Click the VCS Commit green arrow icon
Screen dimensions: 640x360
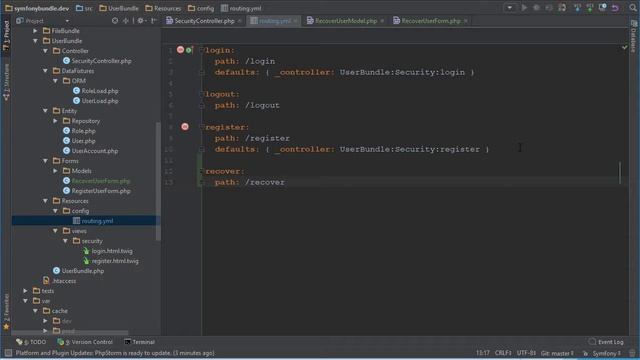590,7
